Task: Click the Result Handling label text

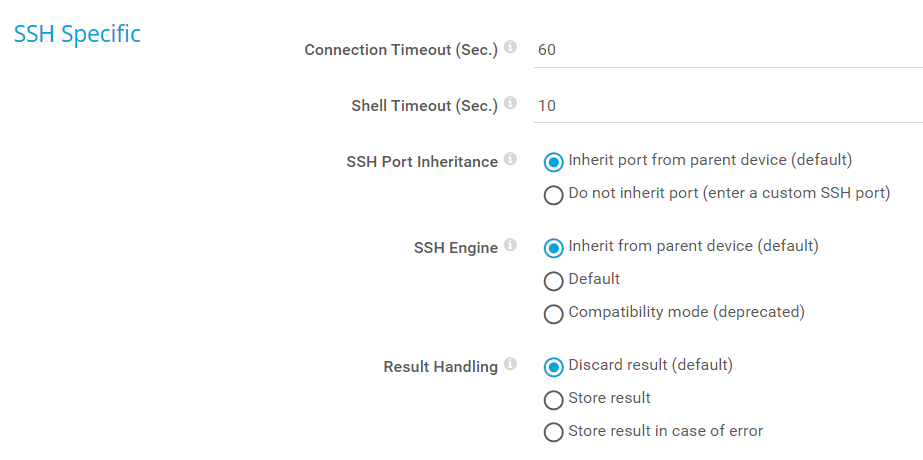Action: 440,367
